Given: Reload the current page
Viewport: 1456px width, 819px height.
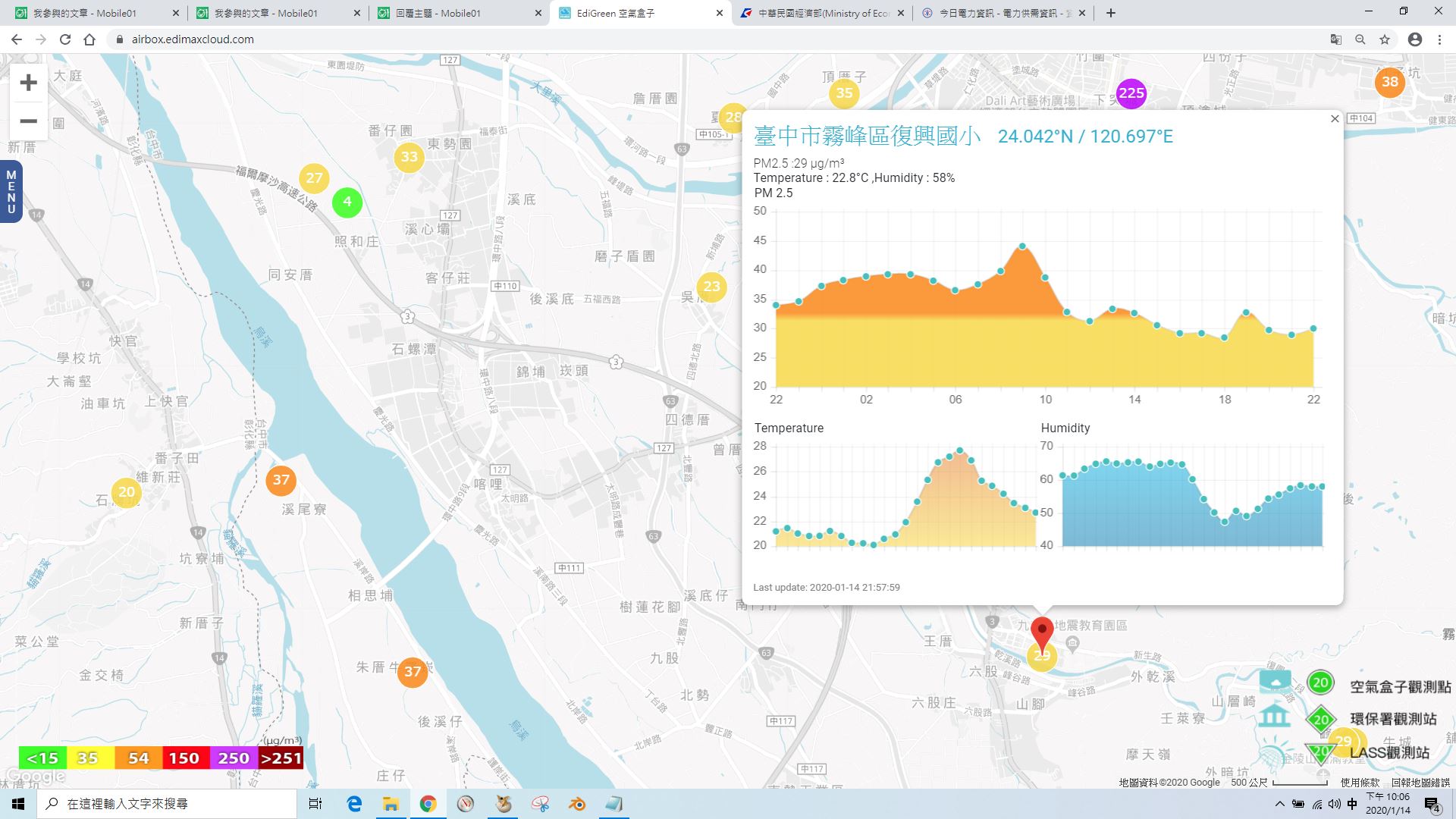Looking at the screenshot, I should pos(65,39).
